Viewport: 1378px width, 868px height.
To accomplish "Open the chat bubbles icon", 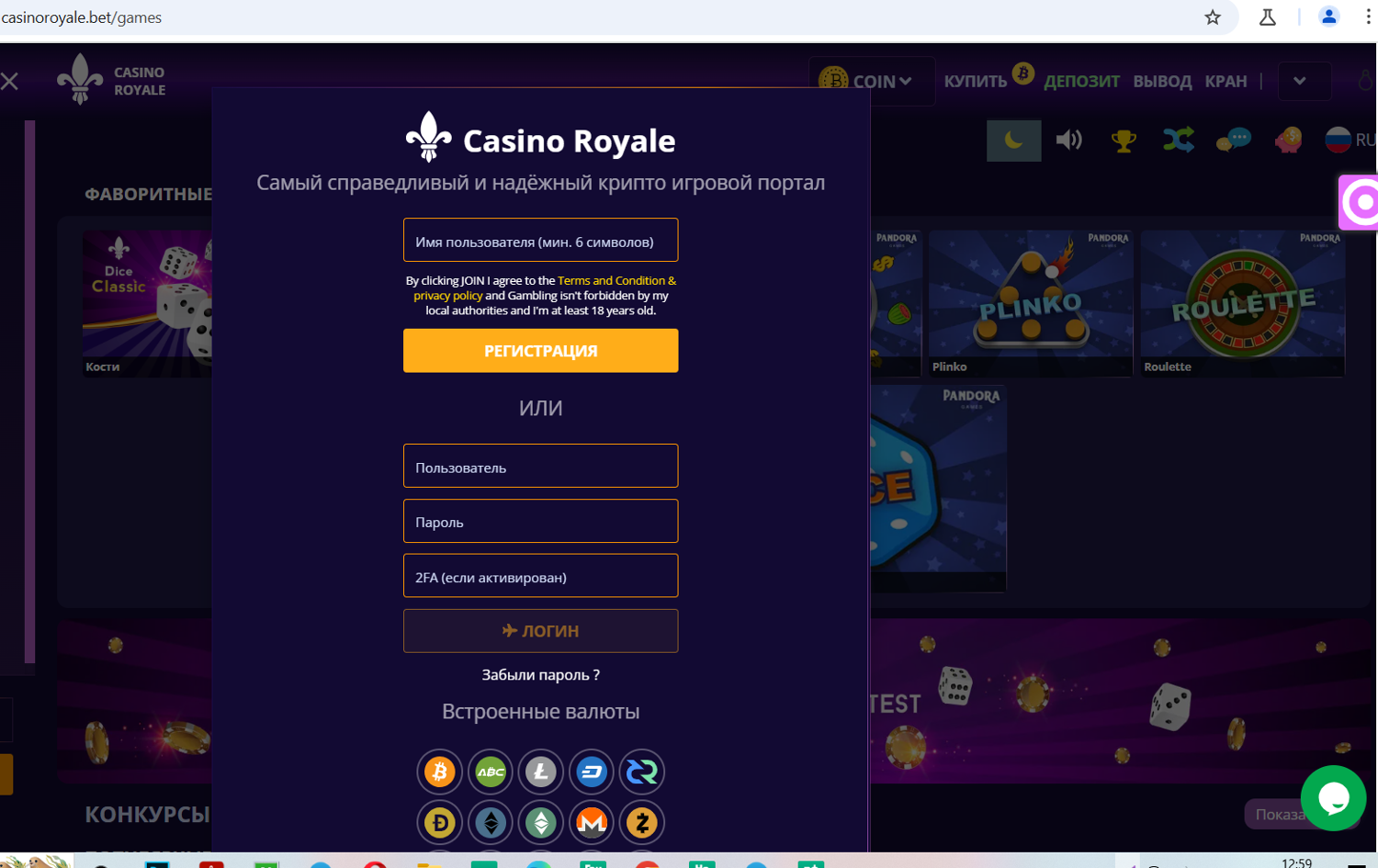I will 1233,140.
